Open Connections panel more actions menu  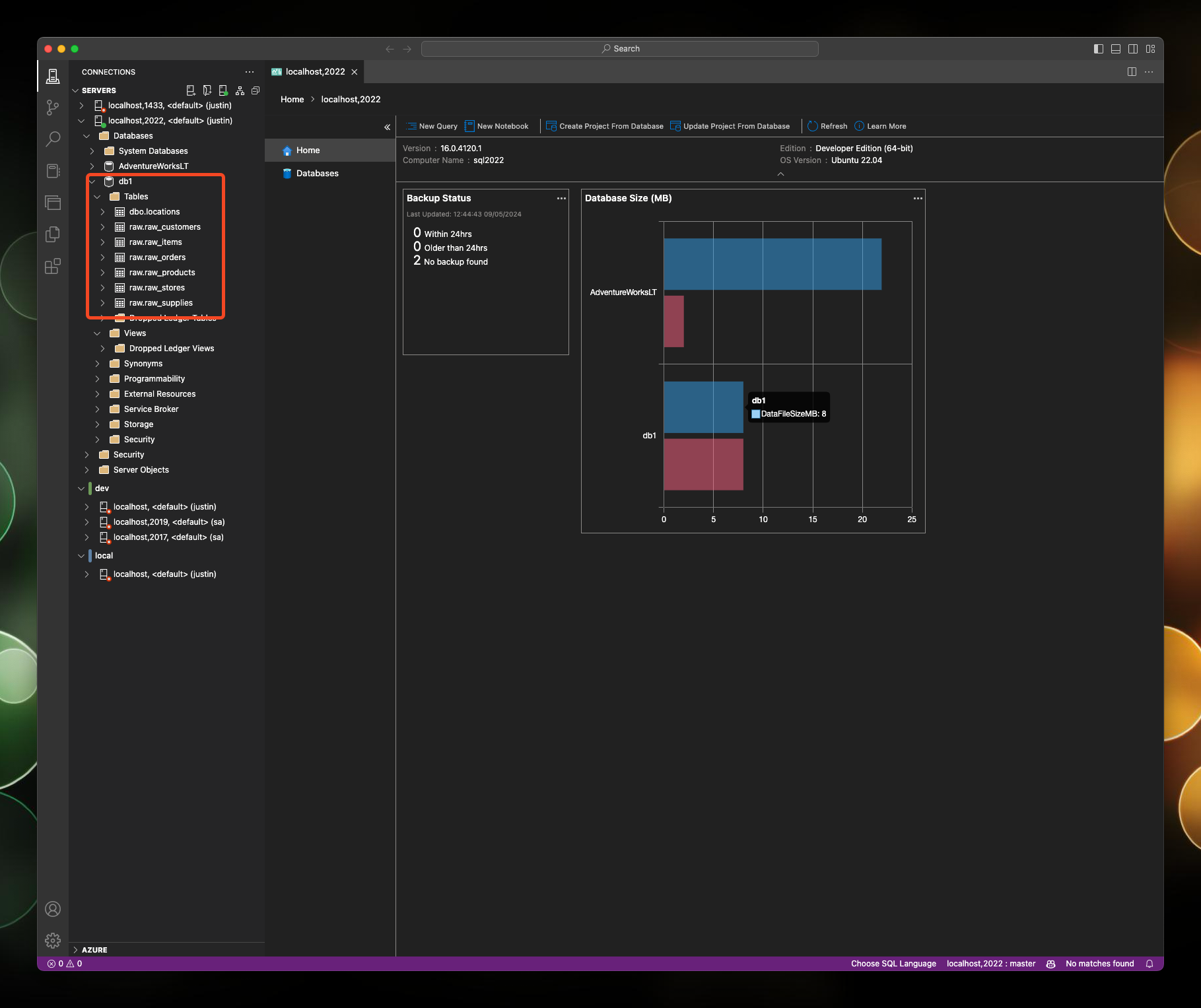(x=250, y=72)
